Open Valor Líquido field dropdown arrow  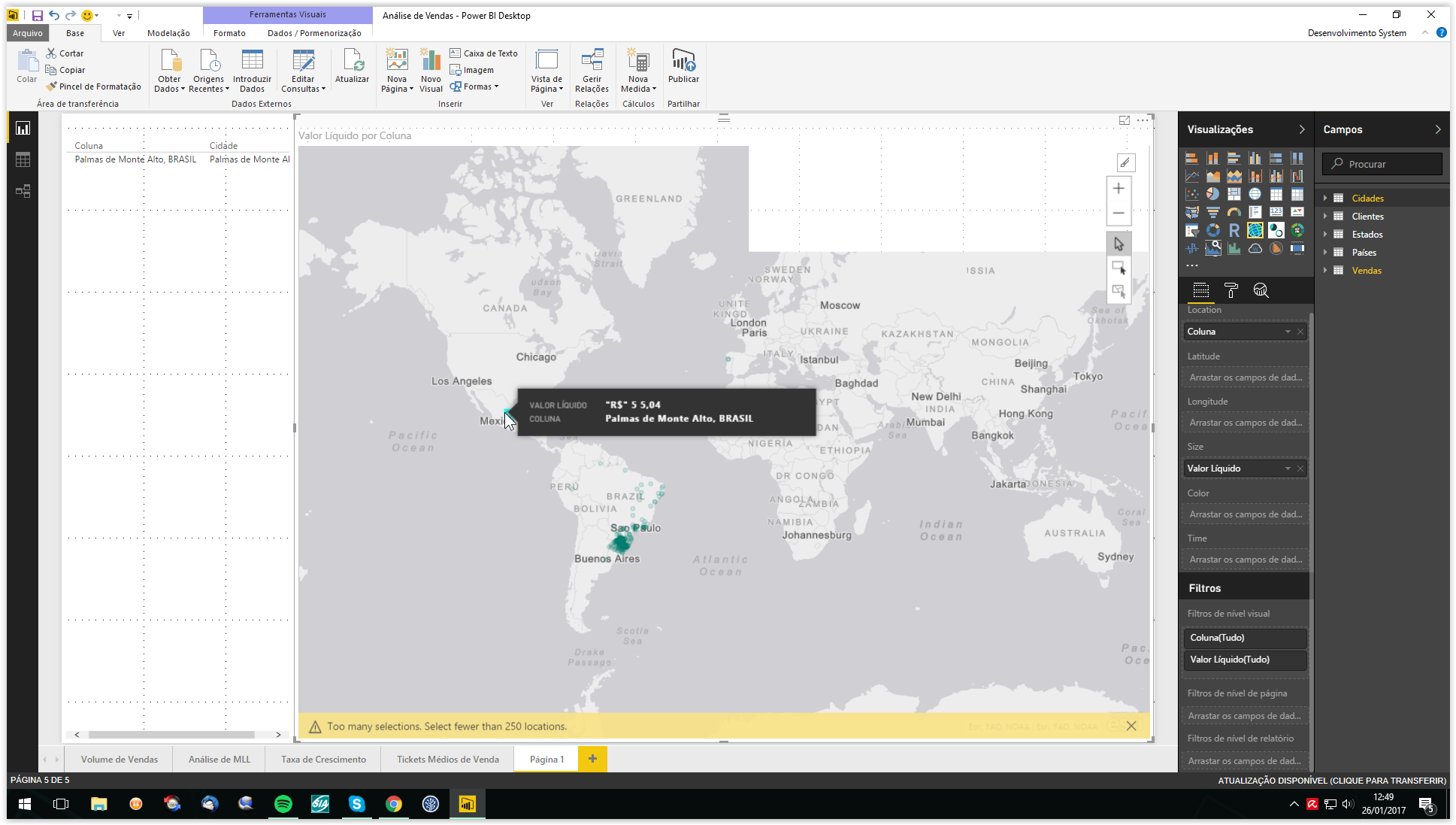(x=1288, y=469)
